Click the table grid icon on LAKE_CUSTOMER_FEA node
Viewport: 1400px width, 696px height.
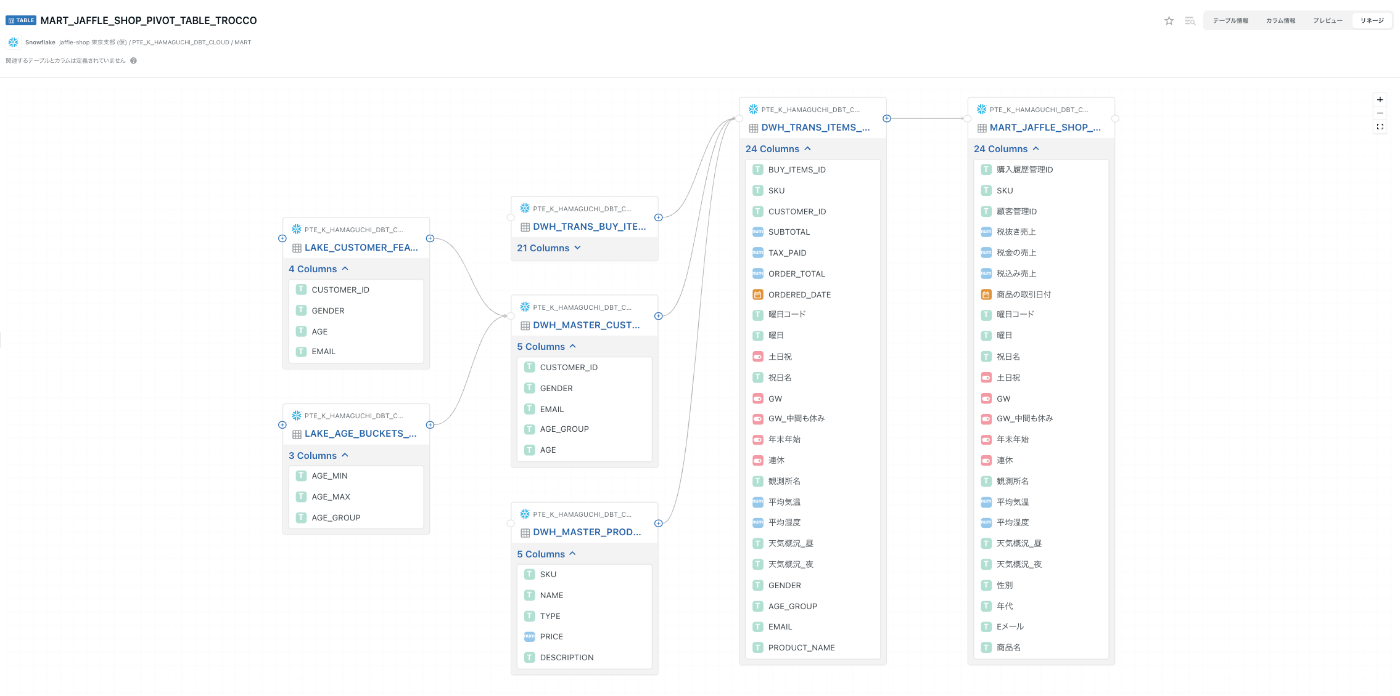297,248
